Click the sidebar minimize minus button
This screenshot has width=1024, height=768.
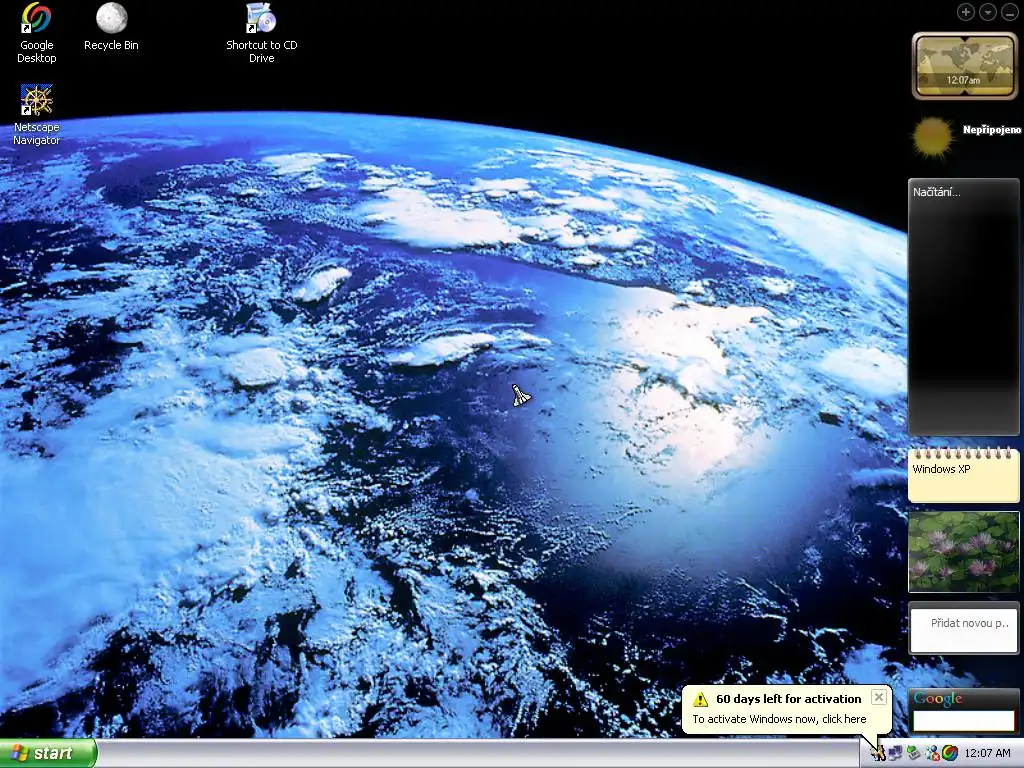pyautogui.click(x=1009, y=12)
